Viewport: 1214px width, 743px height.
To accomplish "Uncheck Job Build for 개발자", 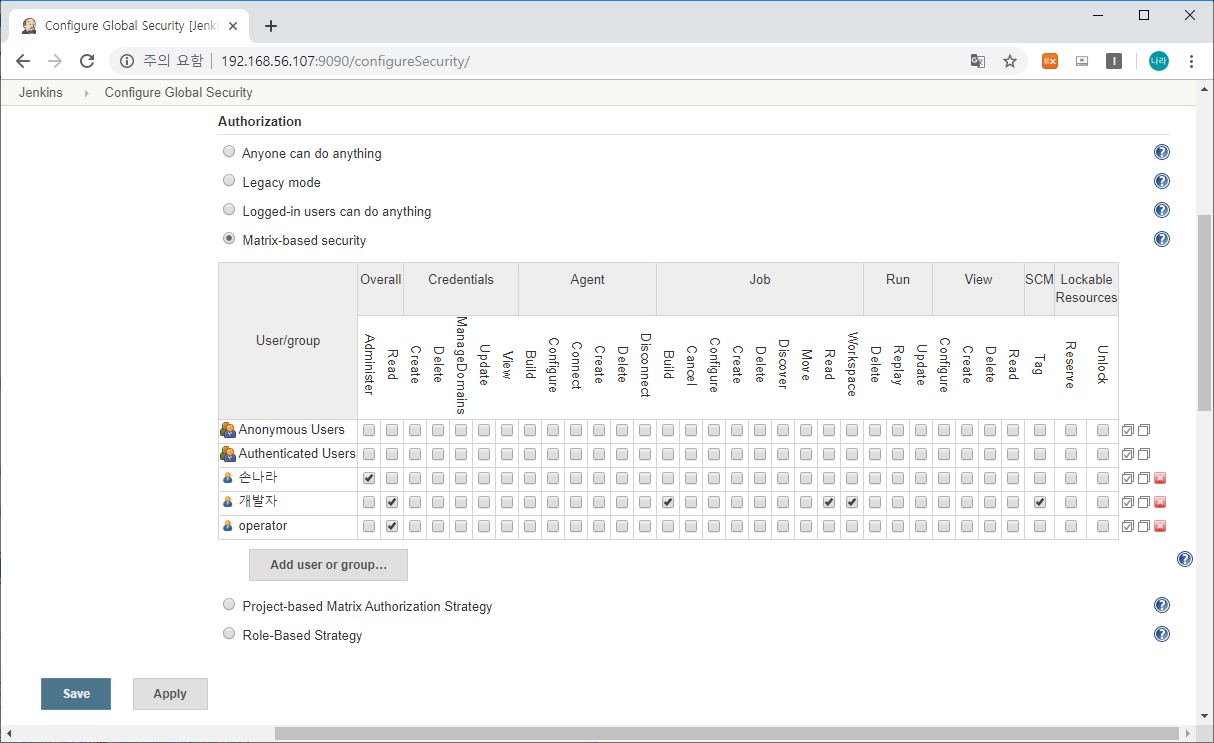I will click(668, 502).
